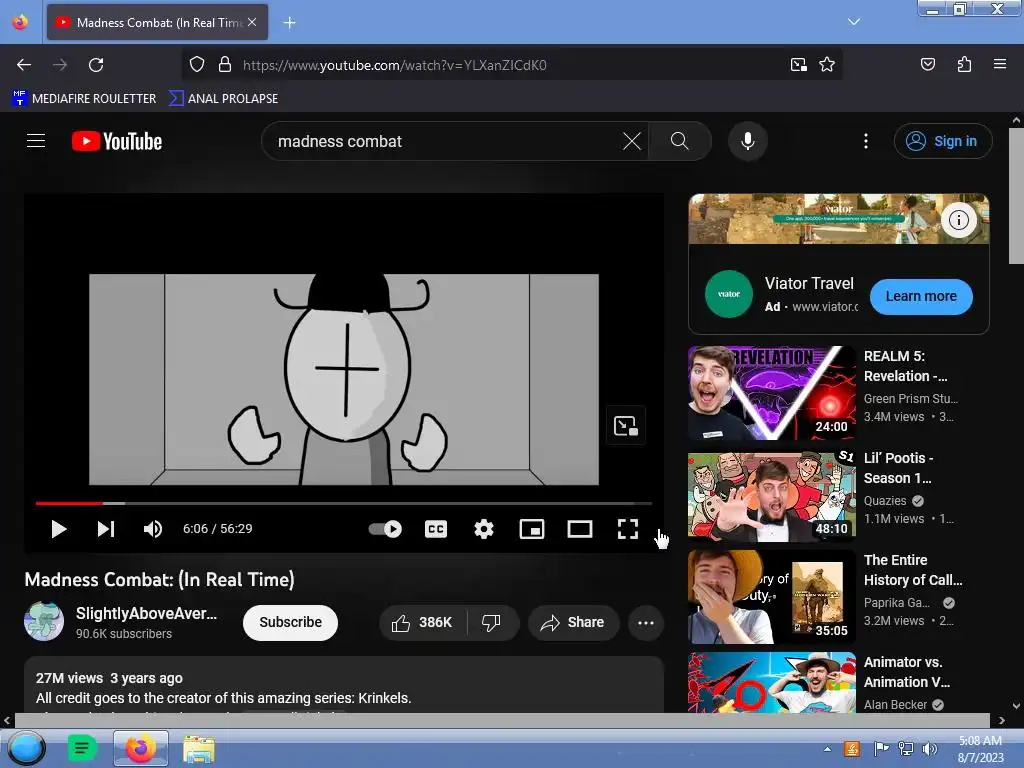The width and height of the screenshot is (1024, 768).
Task: Mute the video volume speaker icon
Action: point(153,529)
